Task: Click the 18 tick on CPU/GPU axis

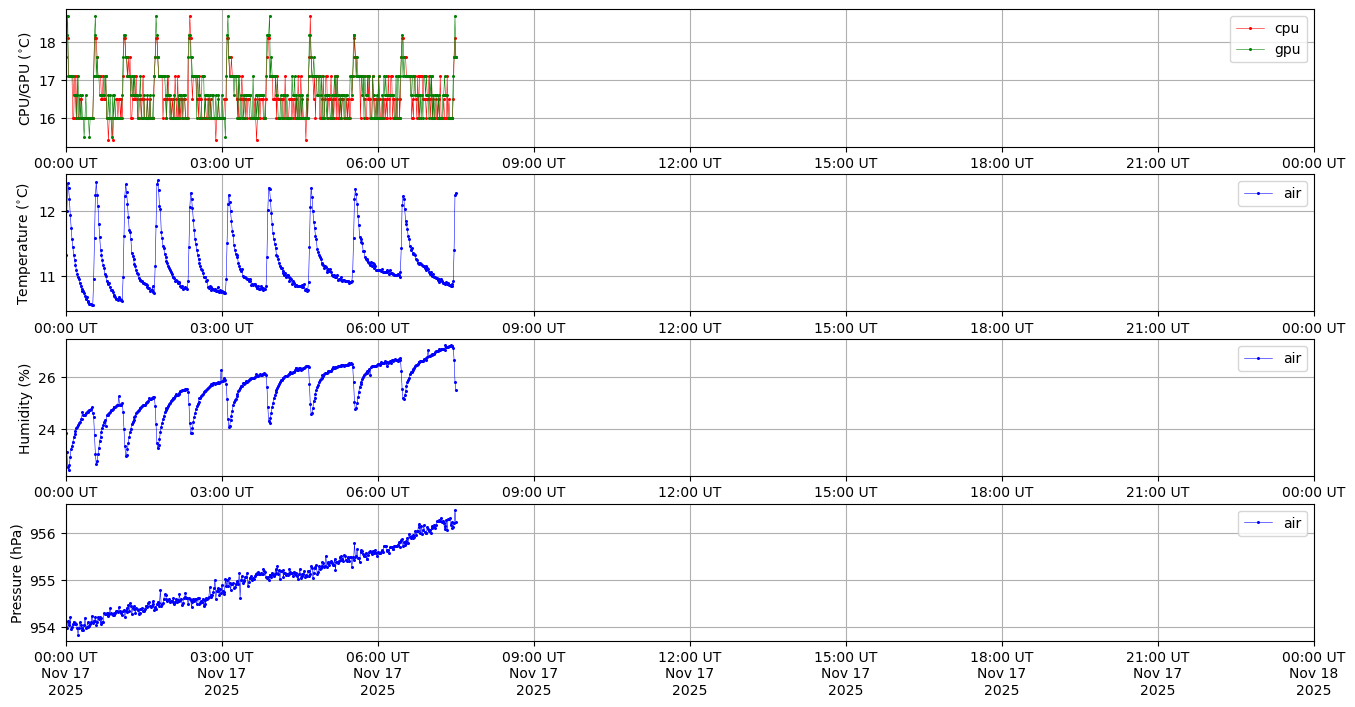Action: (x=47, y=42)
